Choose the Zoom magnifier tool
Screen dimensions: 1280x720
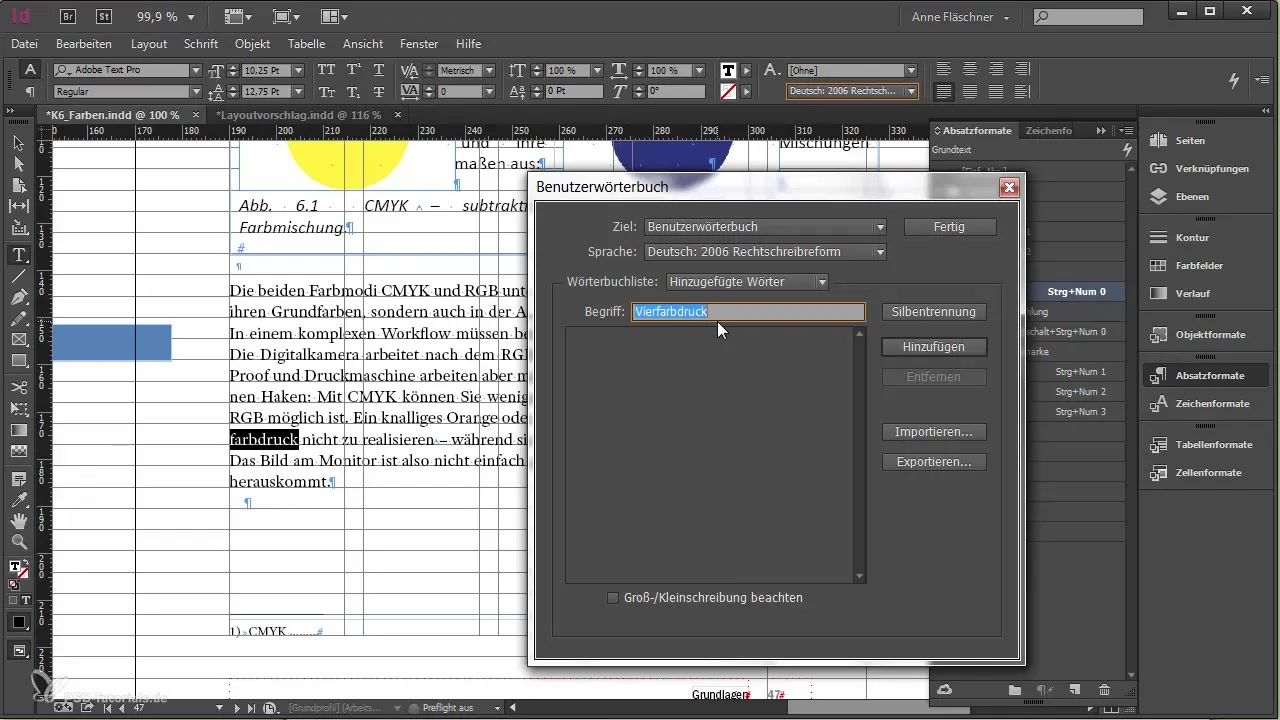tap(18, 542)
